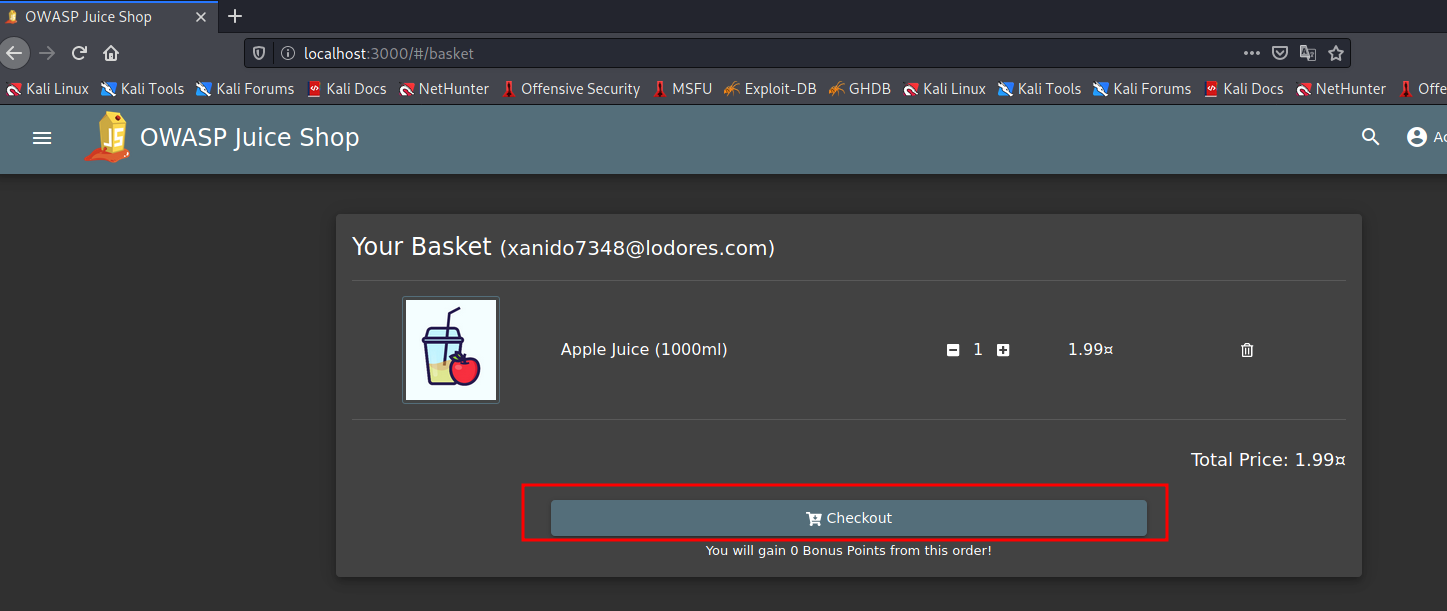Screen dimensions: 1447x611
Task: Click the "Total Price: 1.99¤" text
Action: tap(1268, 460)
